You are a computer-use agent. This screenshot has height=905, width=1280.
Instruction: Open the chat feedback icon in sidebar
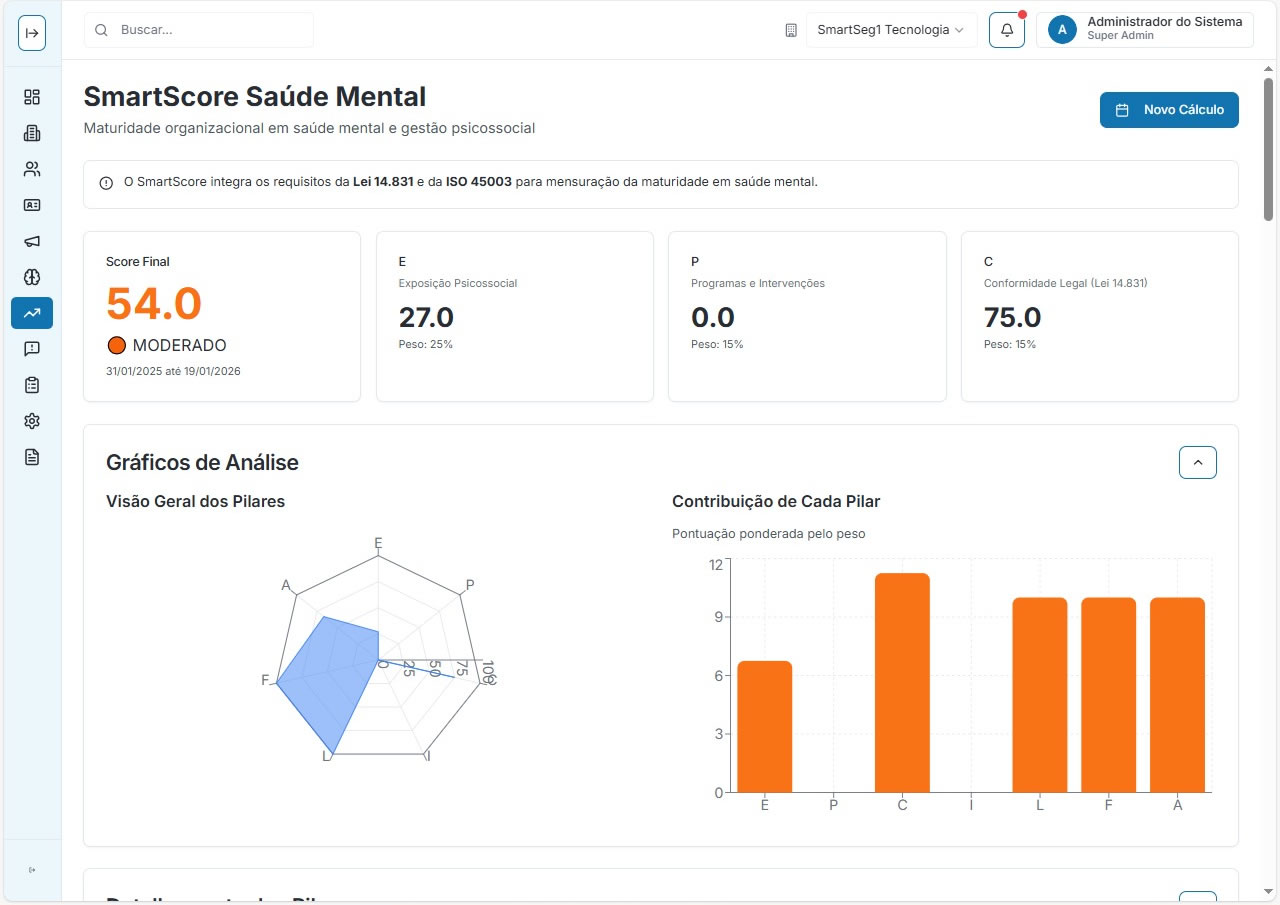(31, 349)
